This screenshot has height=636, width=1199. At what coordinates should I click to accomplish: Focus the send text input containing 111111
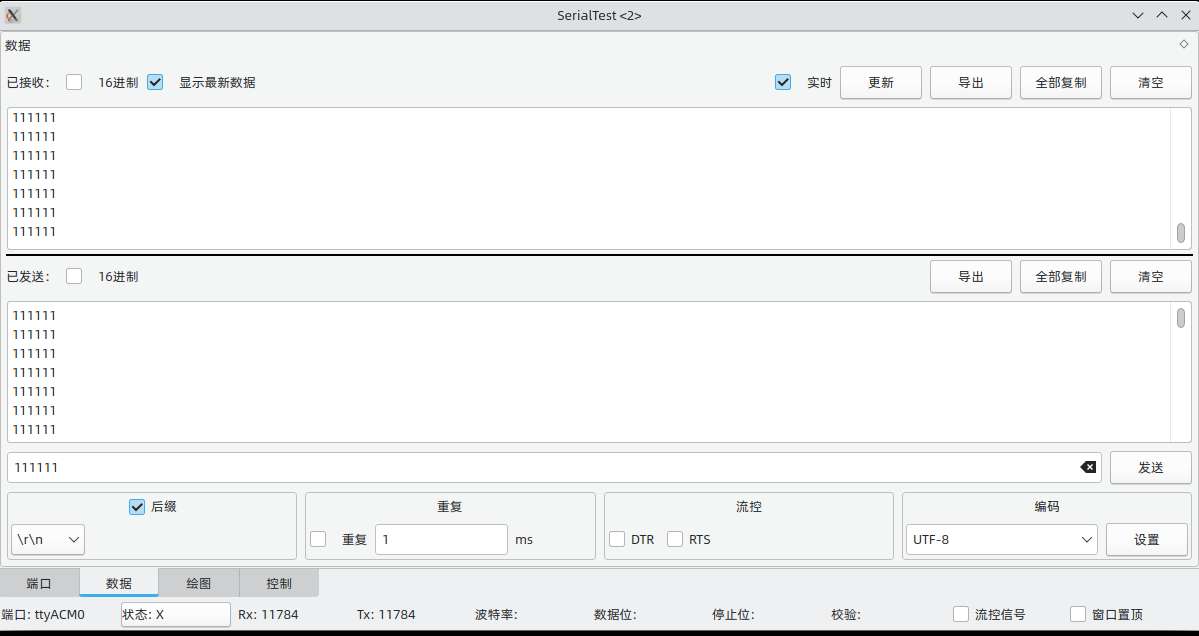pyautogui.click(x=554, y=467)
